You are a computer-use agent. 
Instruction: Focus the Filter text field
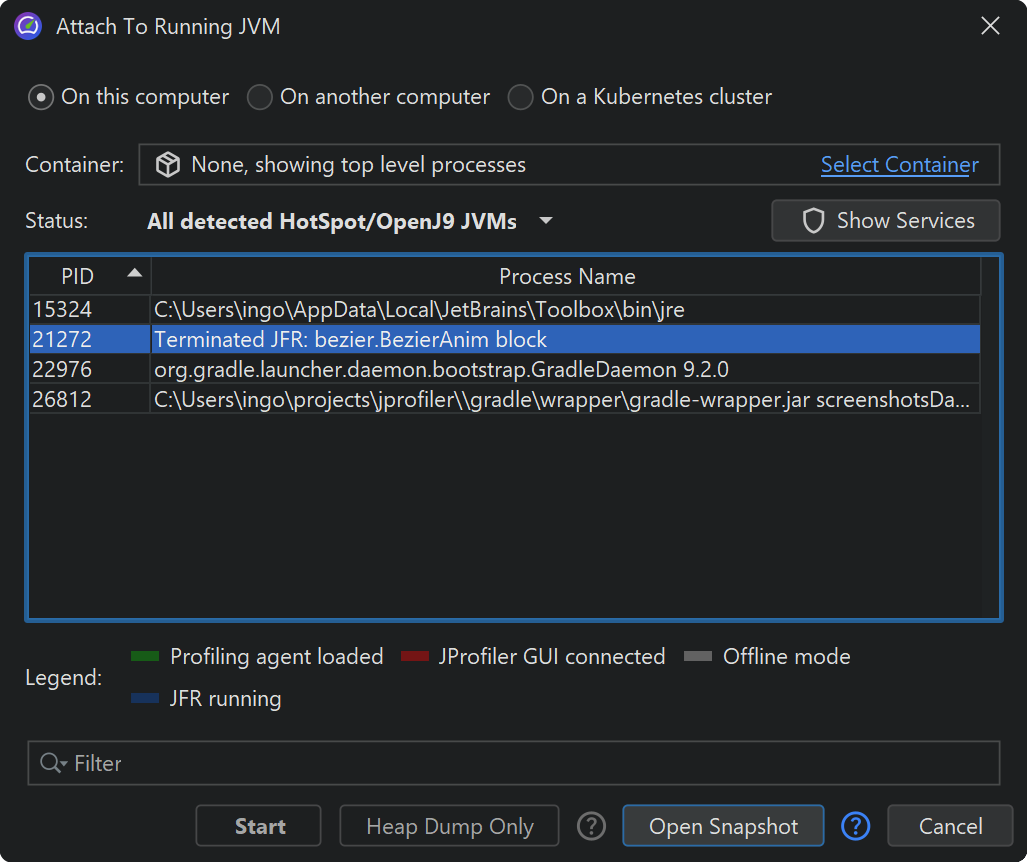click(530, 764)
